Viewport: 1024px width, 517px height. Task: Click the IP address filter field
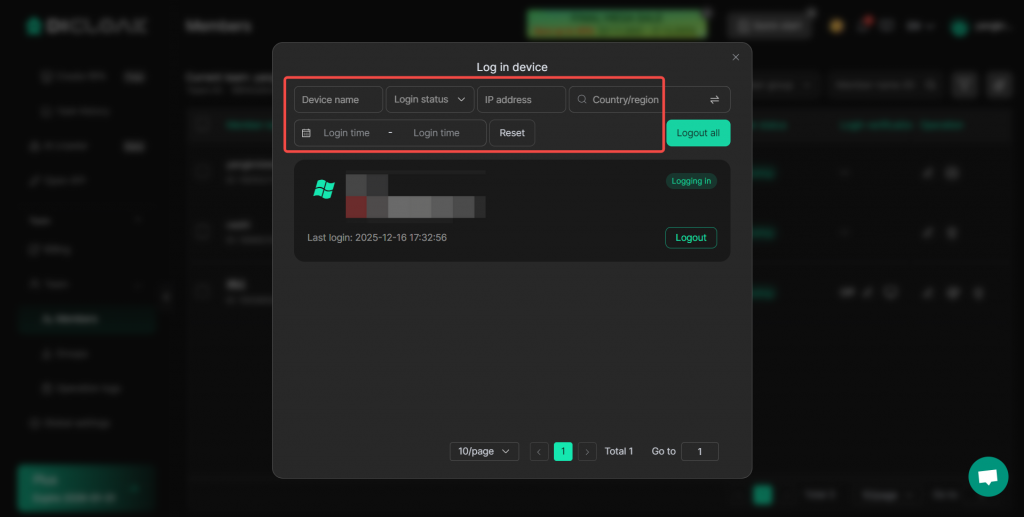click(521, 100)
